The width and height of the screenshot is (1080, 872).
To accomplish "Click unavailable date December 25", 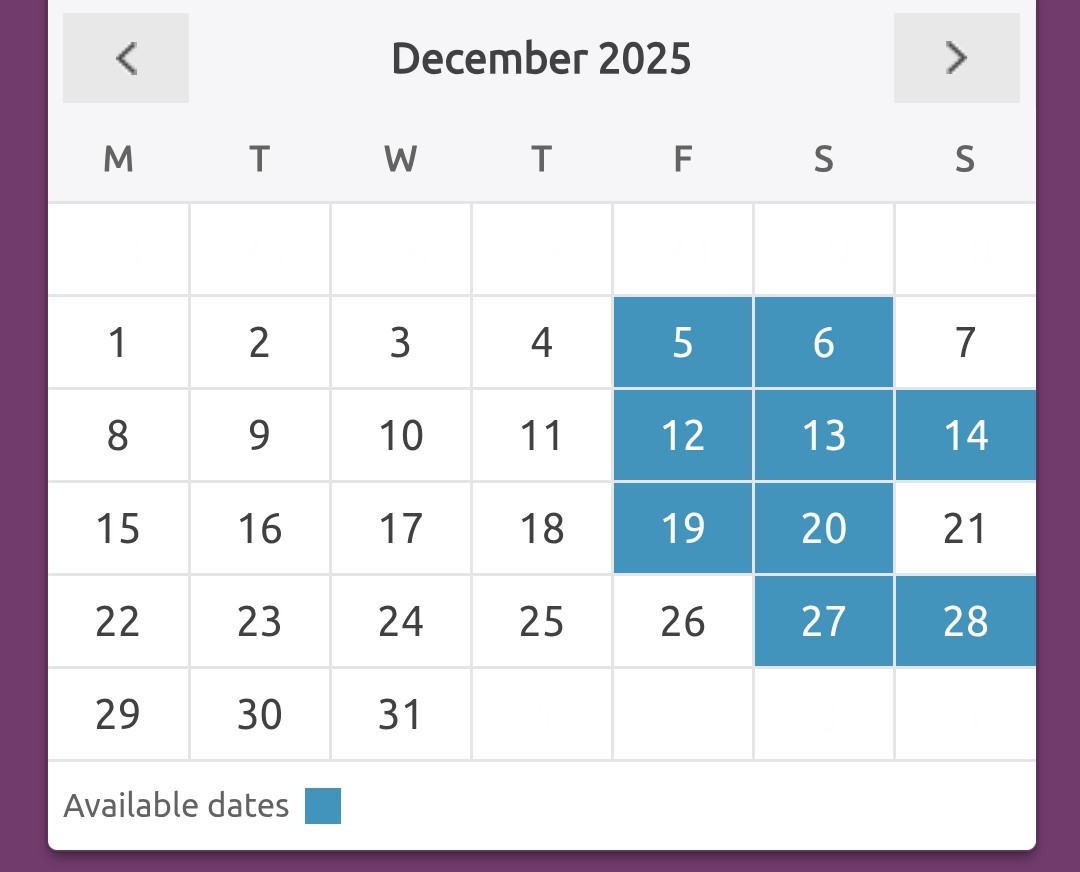I will coord(541,621).
